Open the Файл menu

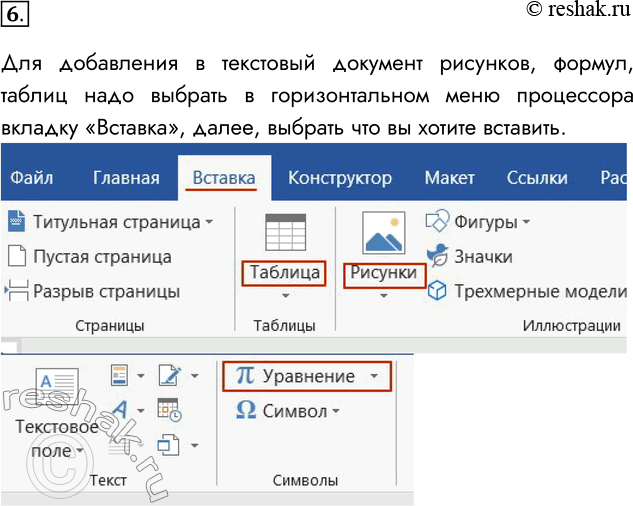click(x=32, y=178)
